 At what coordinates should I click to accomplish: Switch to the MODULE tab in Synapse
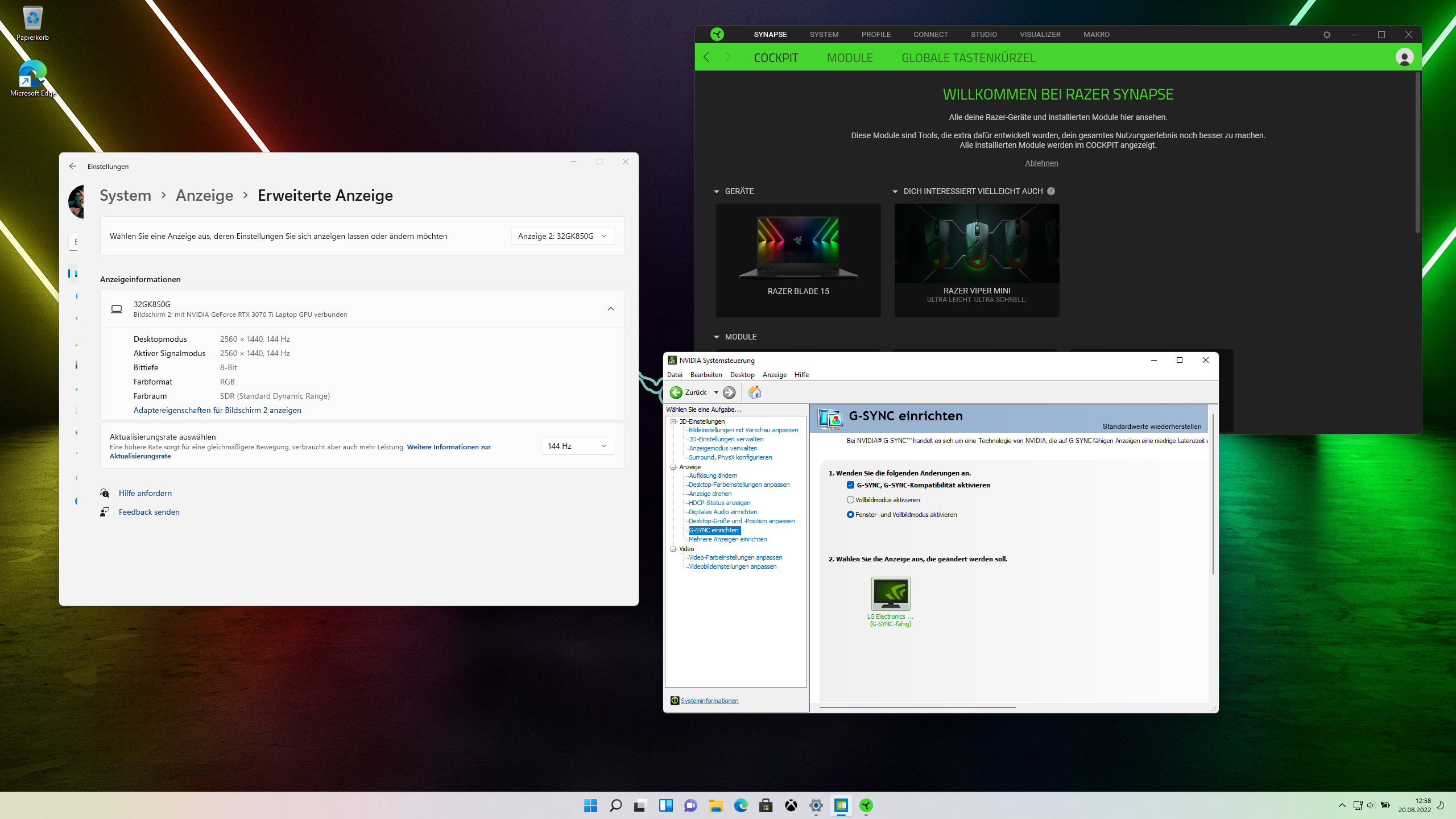click(850, 58)
